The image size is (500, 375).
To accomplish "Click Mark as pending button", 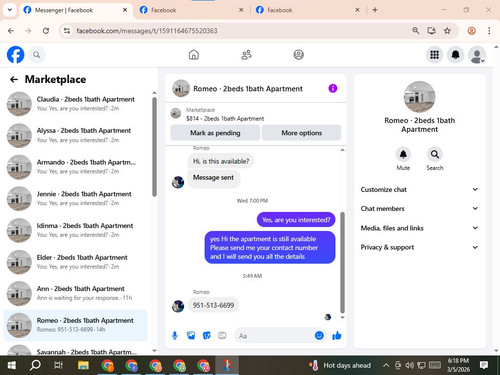I will pos(215,133).
